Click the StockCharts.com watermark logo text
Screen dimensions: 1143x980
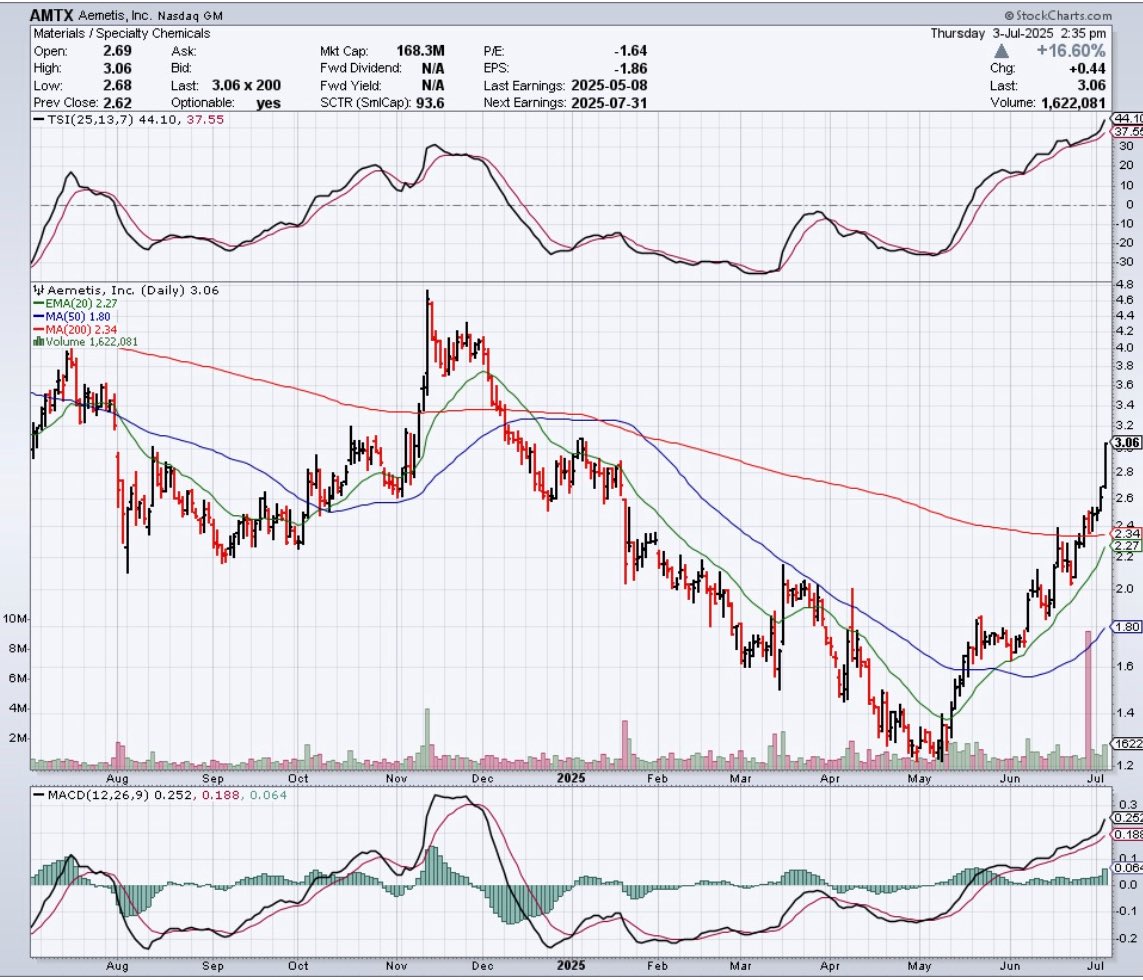(1058, 15)
